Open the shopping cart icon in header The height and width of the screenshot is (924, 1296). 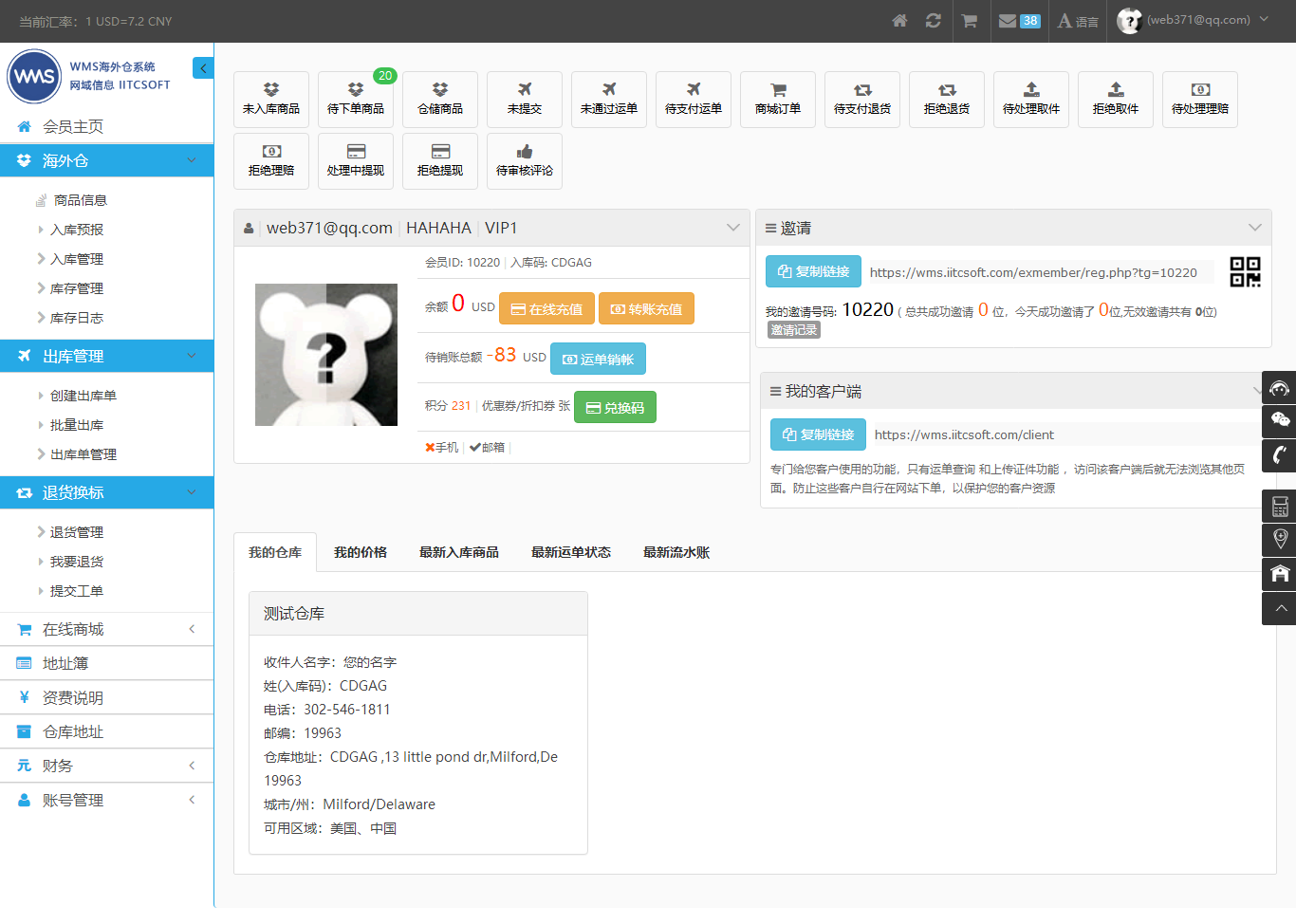click(969, 21)
